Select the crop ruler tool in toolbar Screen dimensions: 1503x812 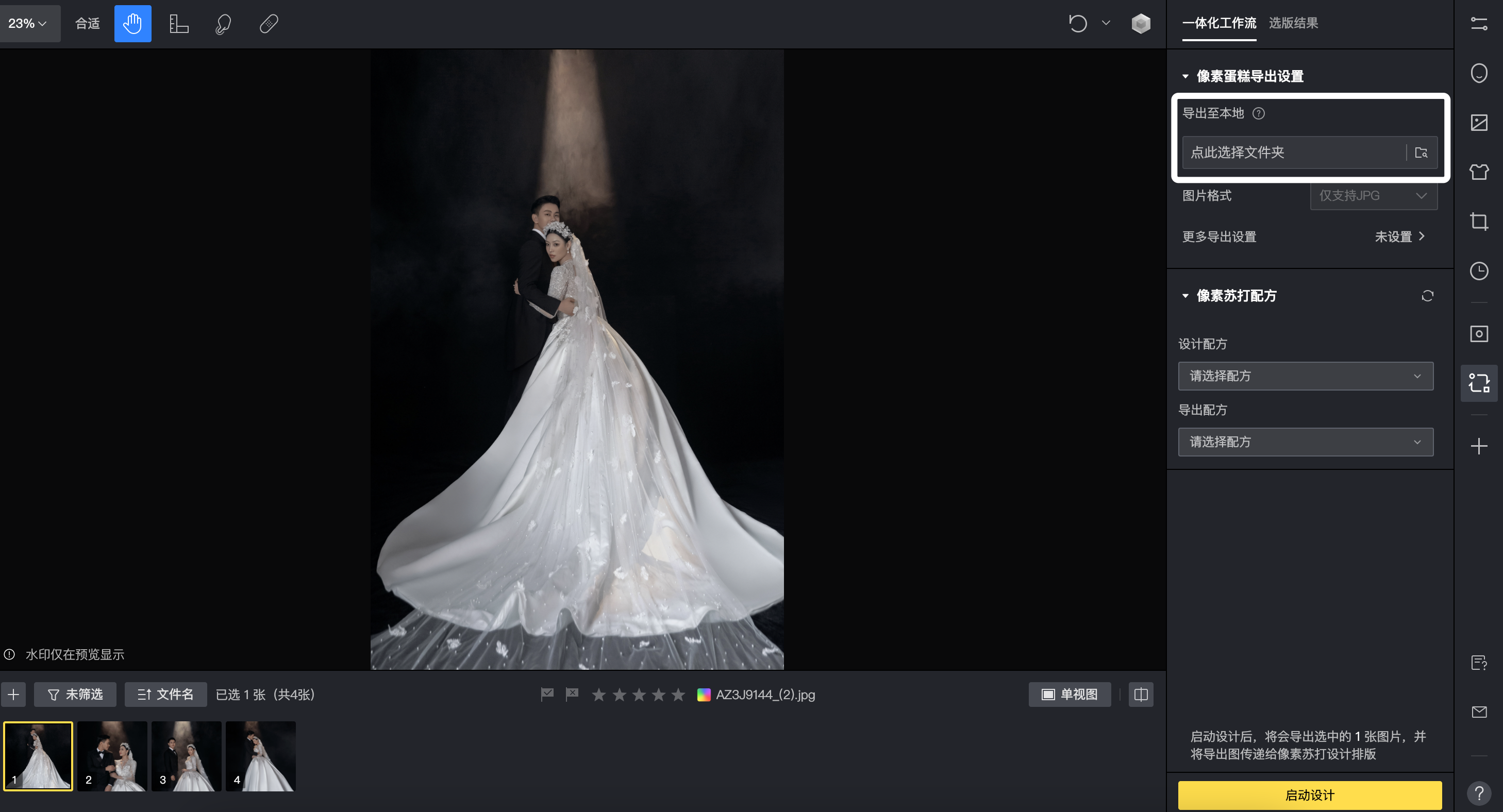(178, 23)
